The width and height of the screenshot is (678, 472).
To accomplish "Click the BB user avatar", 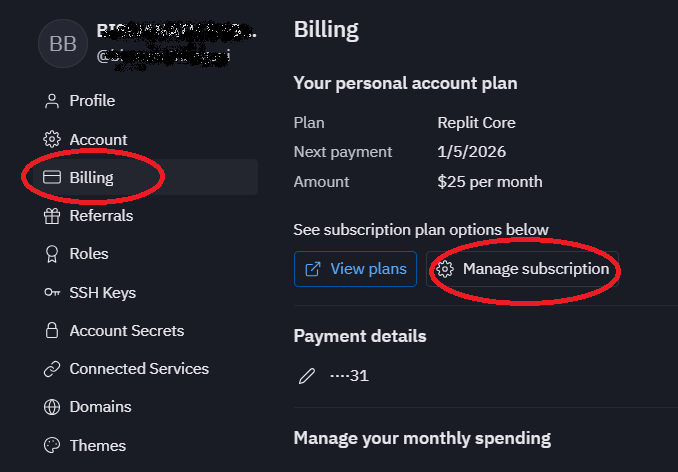I will pos(63,43).
